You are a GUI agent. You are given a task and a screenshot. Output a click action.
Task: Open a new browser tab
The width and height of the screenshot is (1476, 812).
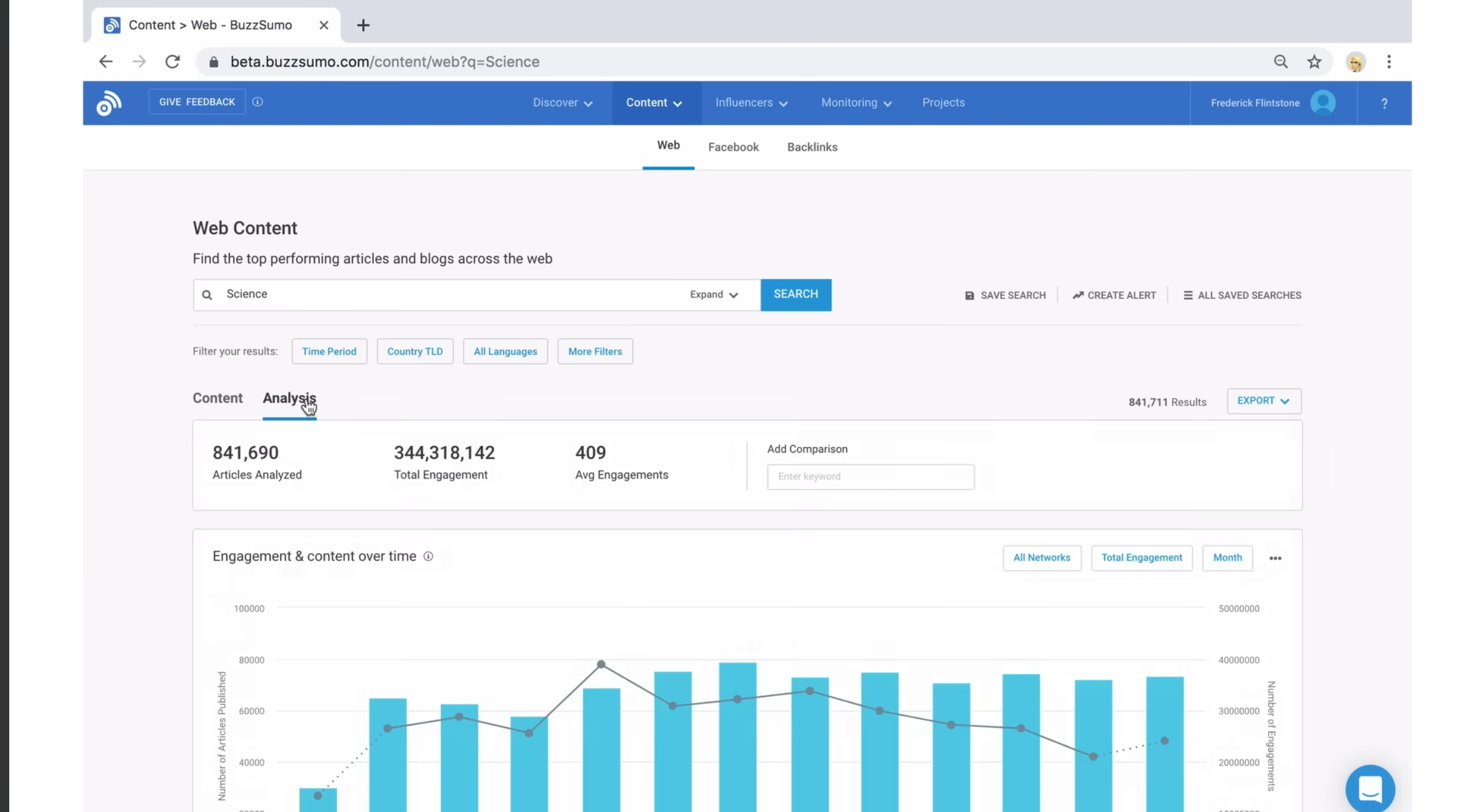[363, 25]
